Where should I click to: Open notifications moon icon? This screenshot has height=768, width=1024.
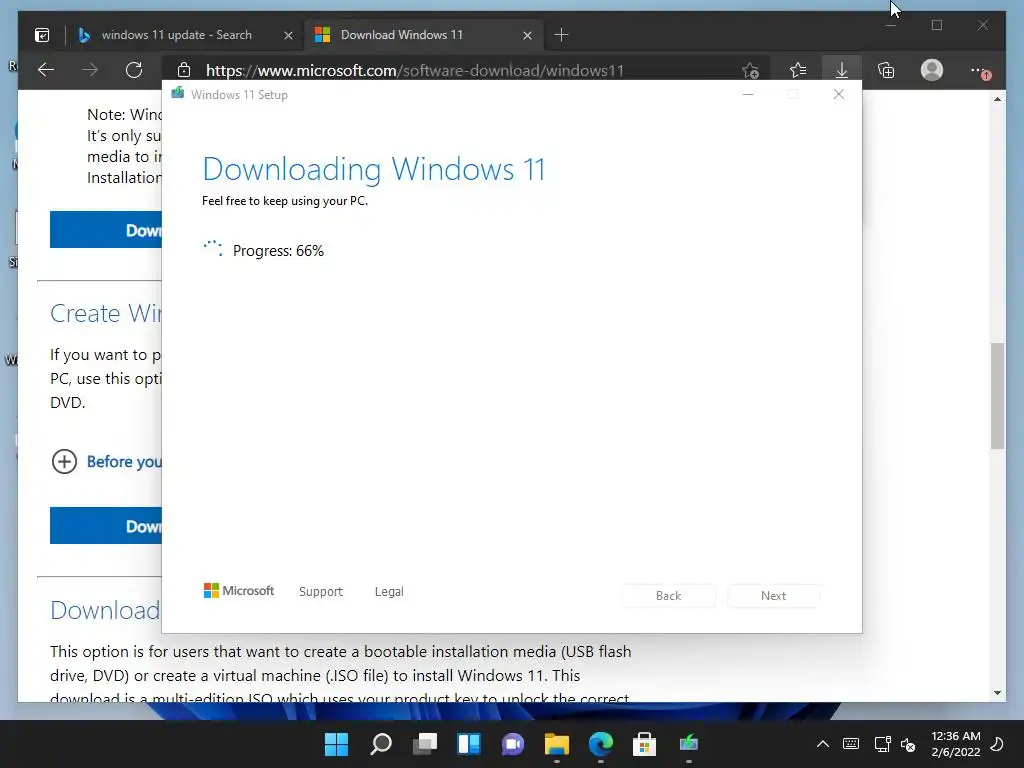(x=997, y=744)
